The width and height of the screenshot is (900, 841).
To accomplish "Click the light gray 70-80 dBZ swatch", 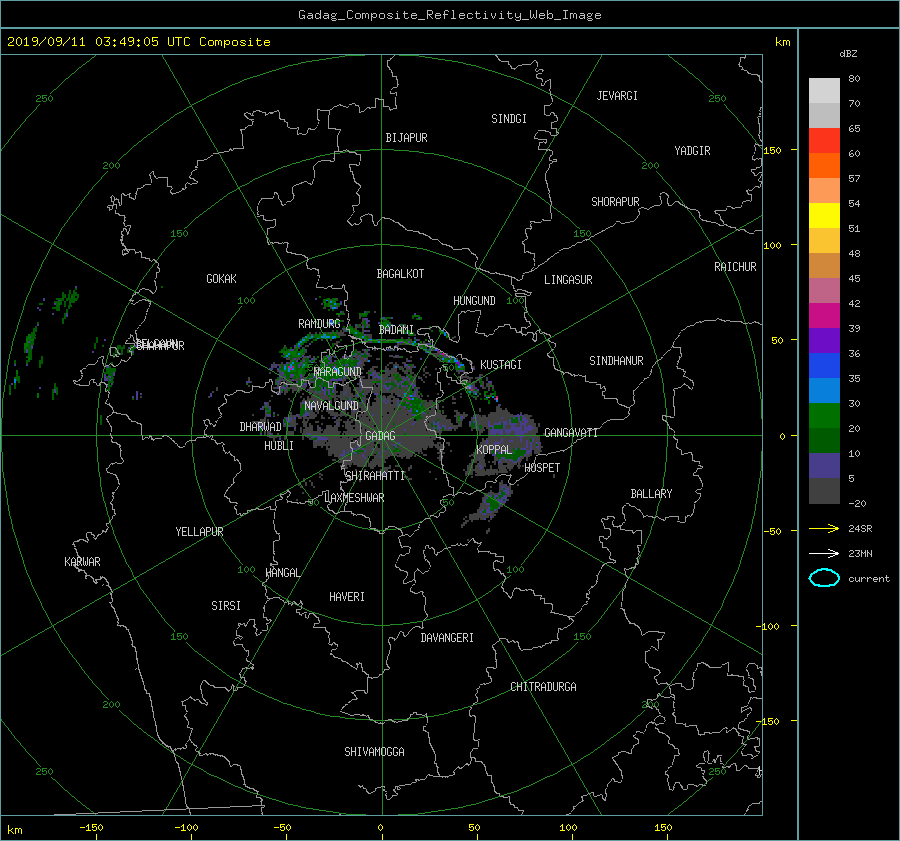I will pos(824,91).
